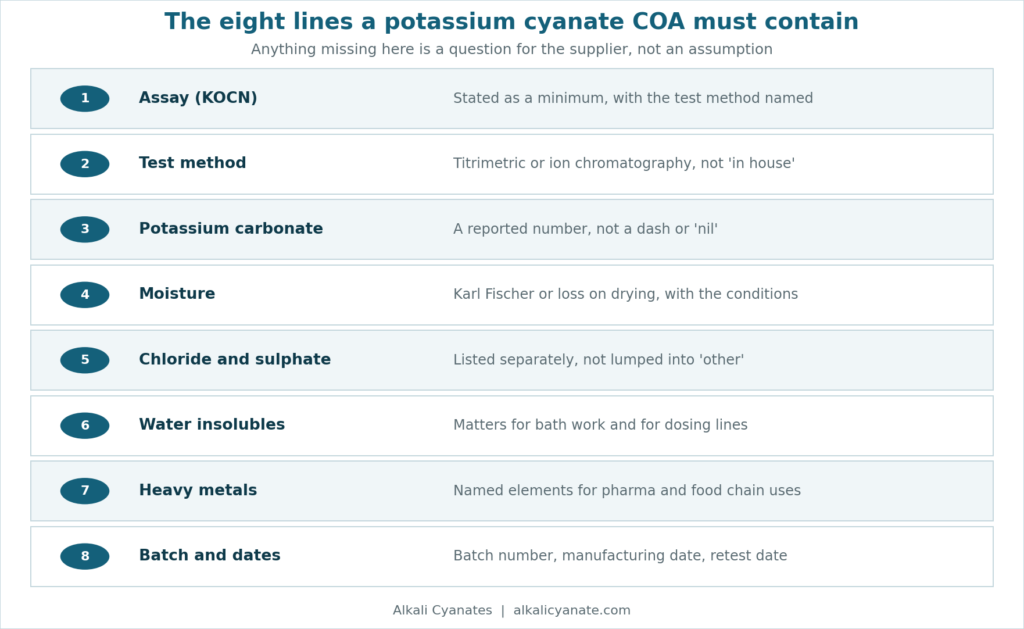Select the Water insolubles label

(x=212, y=424)
